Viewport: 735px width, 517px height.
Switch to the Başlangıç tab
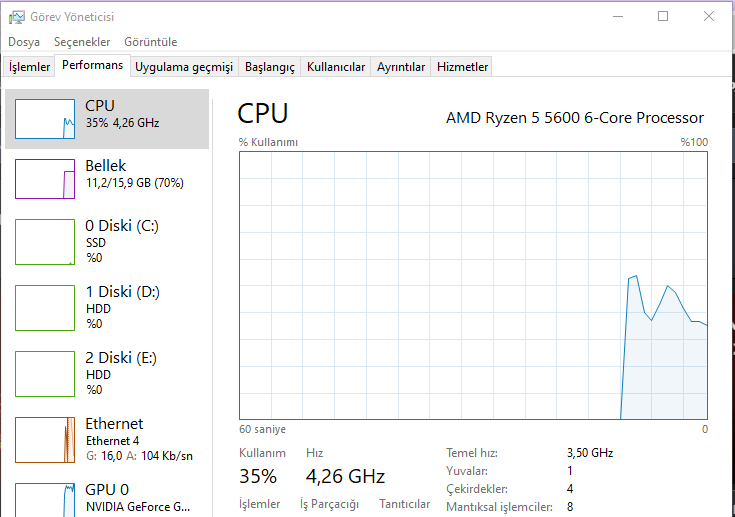(x=270, y=67)
